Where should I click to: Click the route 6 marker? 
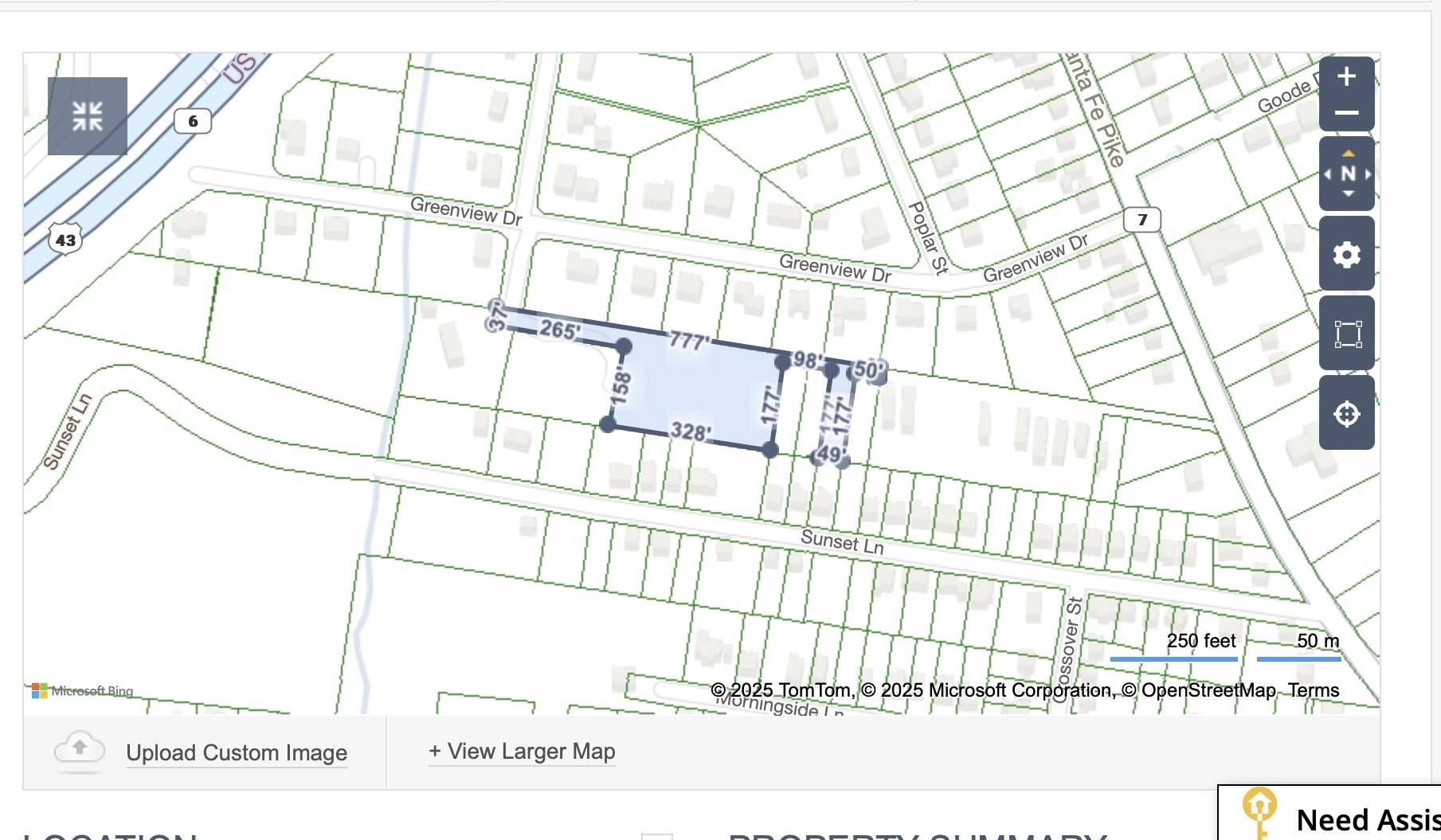[193, 121]
